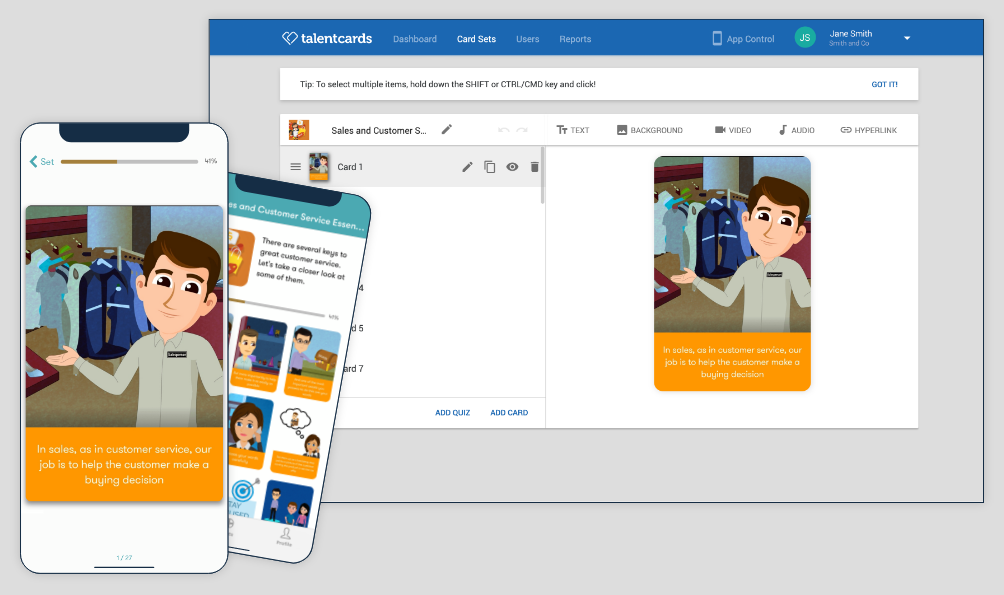Image resolution: width=1004 pixels, height=595 pixels.
Task: Dismiss the tip with GOT IT!
Action: pos(884,84)
